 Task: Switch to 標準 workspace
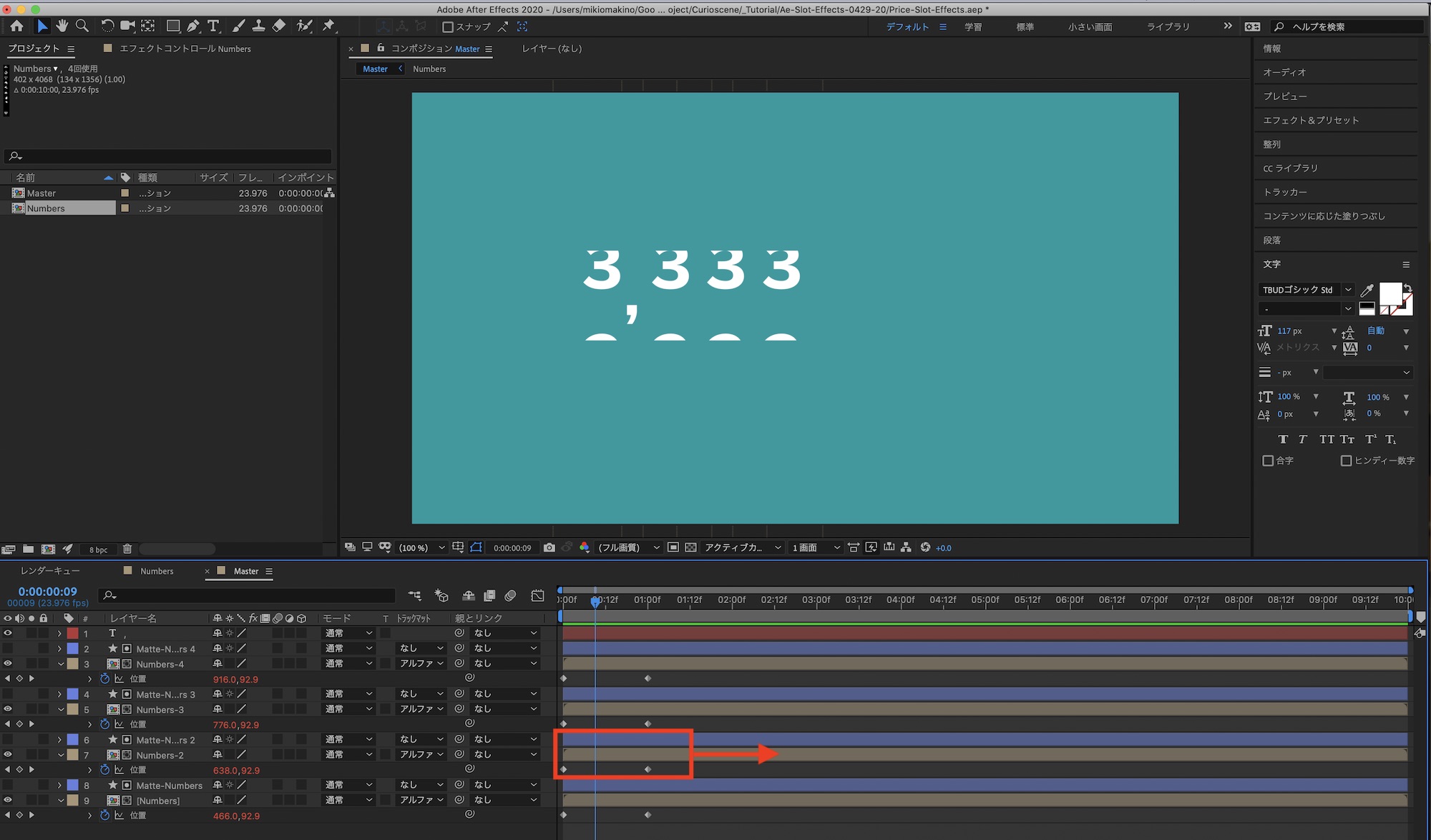coord(1025,26)
